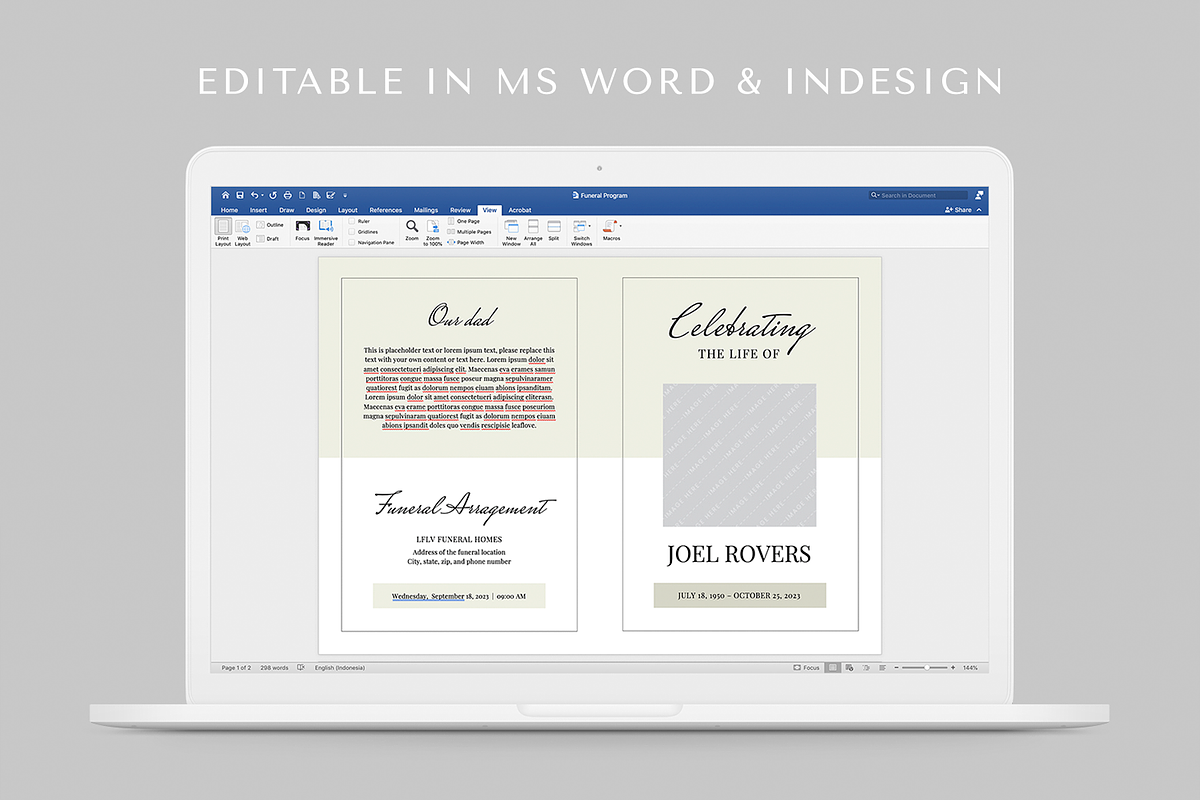Open the comments icon at top right
The height and width of the screenshot is (800, 1200).
tap(979, 195)
